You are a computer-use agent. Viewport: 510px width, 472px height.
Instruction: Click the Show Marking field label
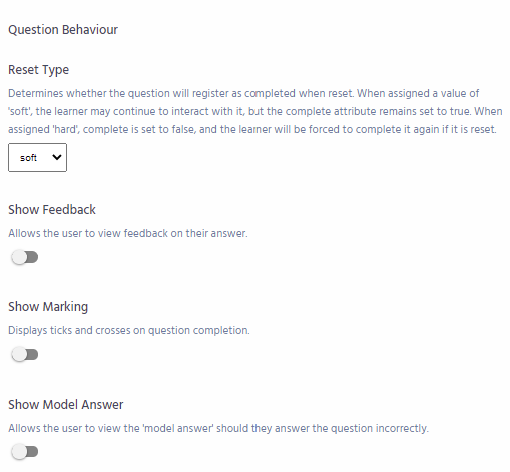coord(48,307)
